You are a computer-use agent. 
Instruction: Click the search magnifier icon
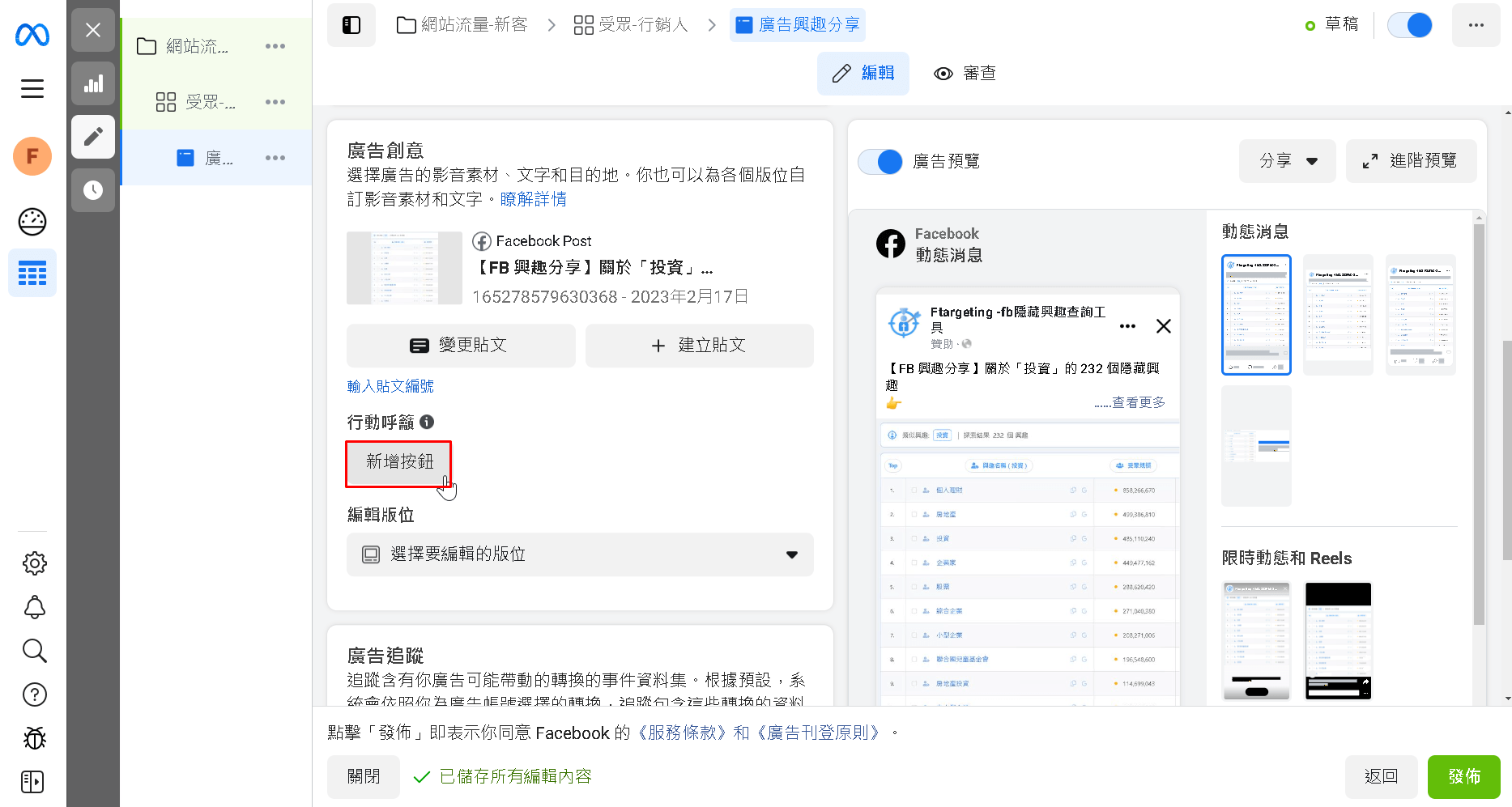click(x=34, y=651)
